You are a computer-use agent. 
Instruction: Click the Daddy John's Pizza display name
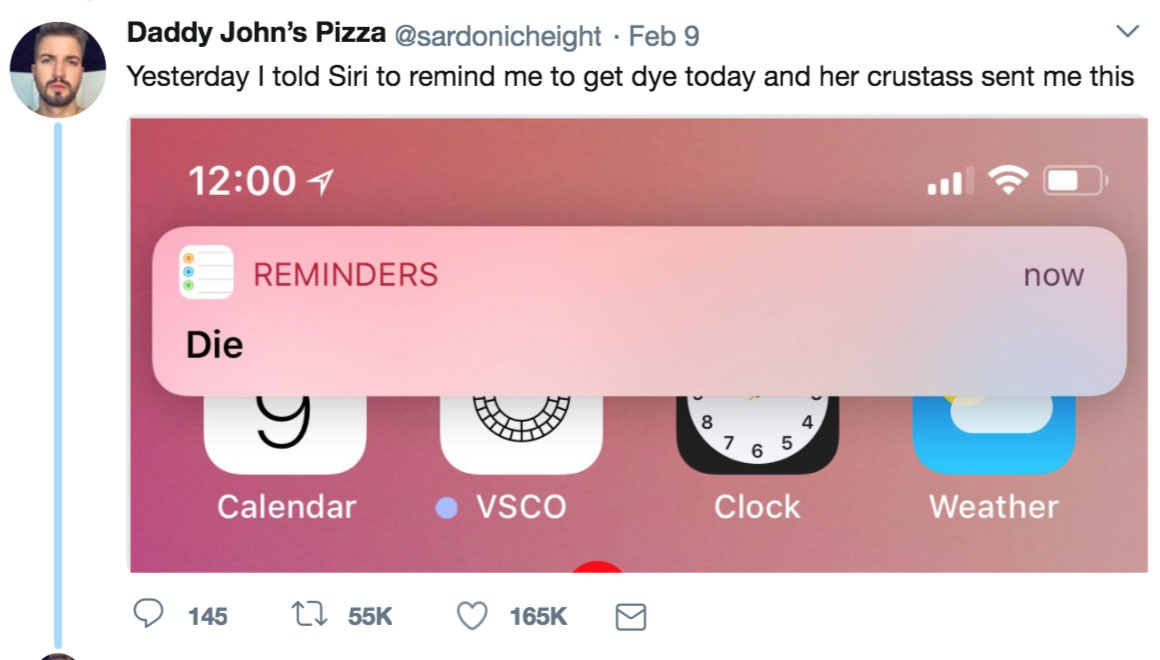pyautogui.click(x=256, y=33)
